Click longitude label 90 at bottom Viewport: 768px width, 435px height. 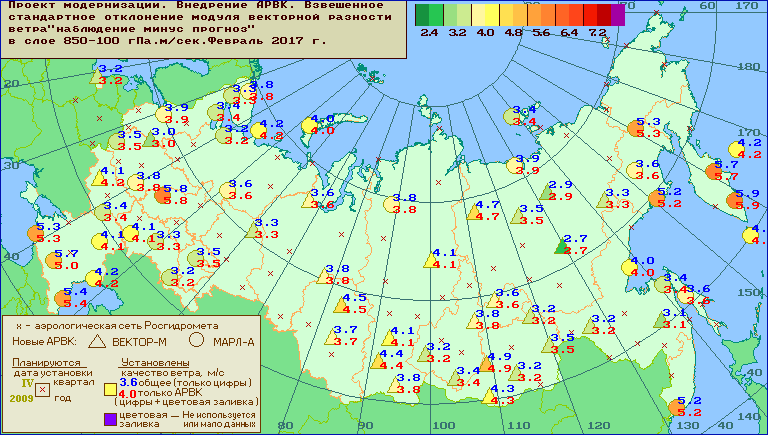click(x=364, y=426)
